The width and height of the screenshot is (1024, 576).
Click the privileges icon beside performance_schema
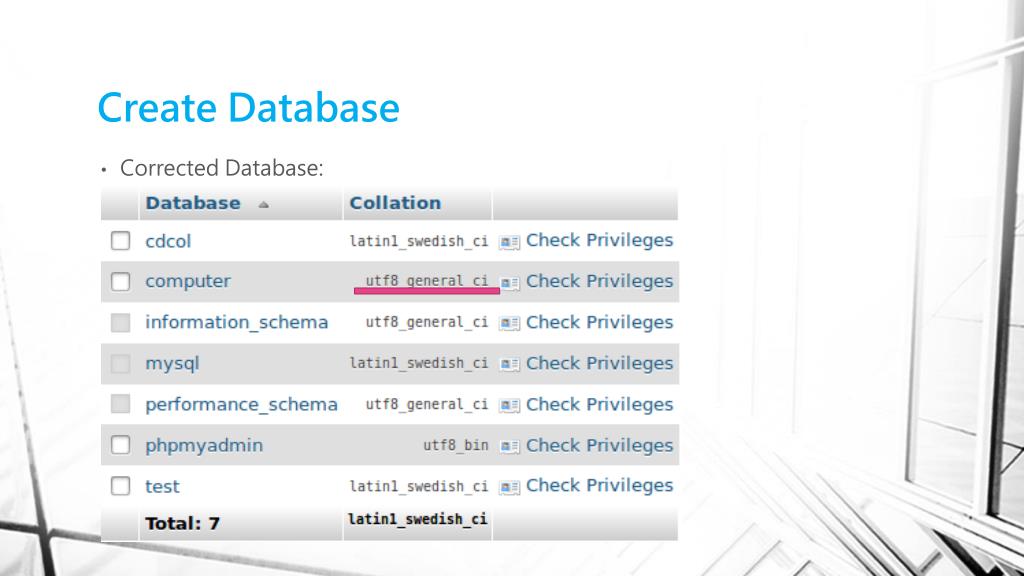pos(509,406)
